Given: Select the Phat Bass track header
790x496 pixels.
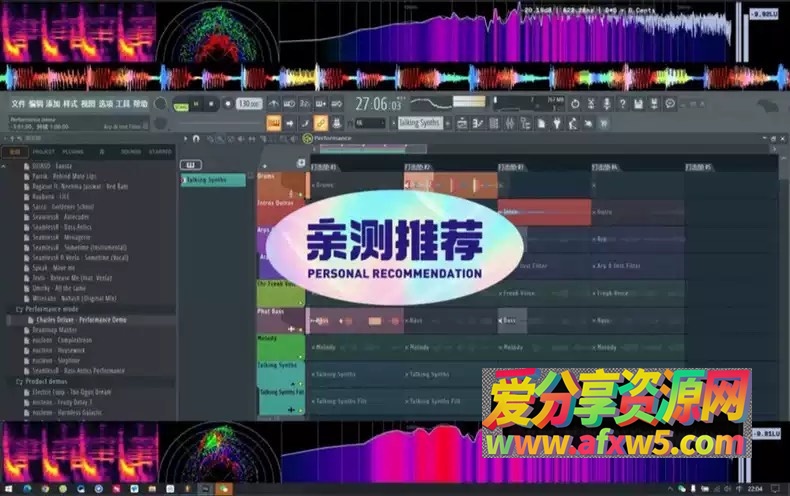Looking at the screenshot, I should click(280, 321).
